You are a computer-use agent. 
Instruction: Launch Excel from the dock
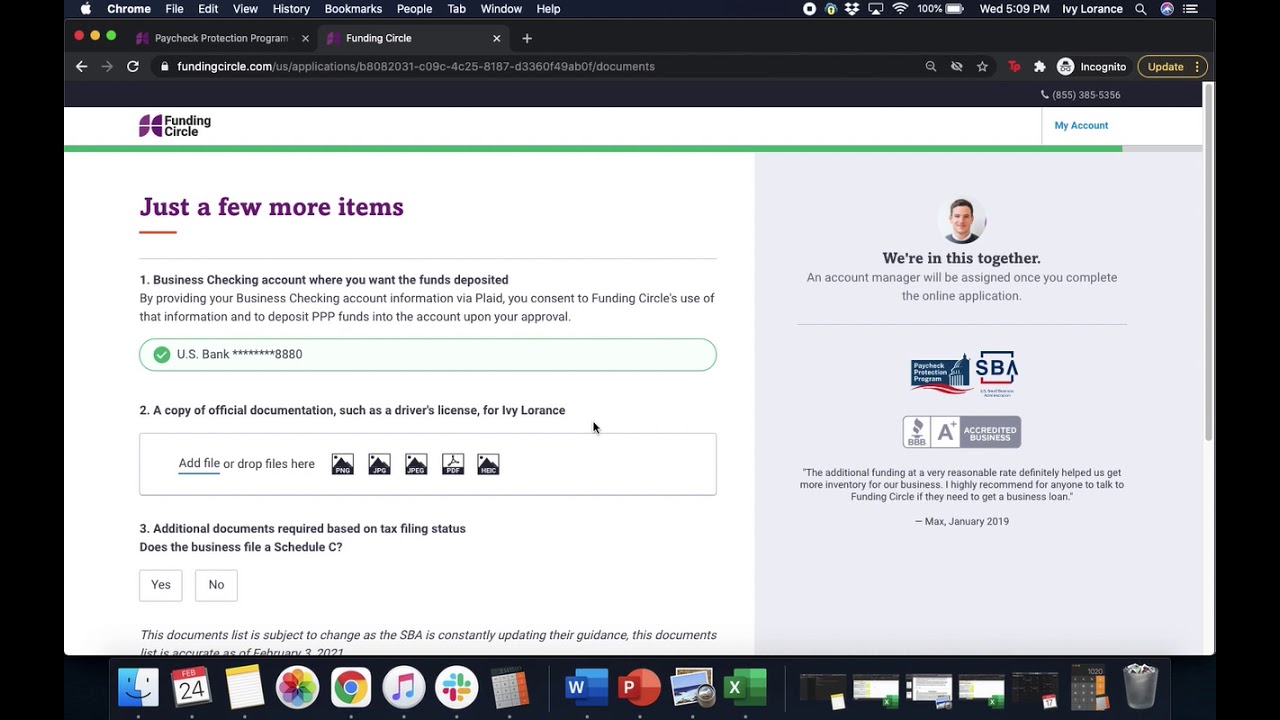(x=745, y=688)
